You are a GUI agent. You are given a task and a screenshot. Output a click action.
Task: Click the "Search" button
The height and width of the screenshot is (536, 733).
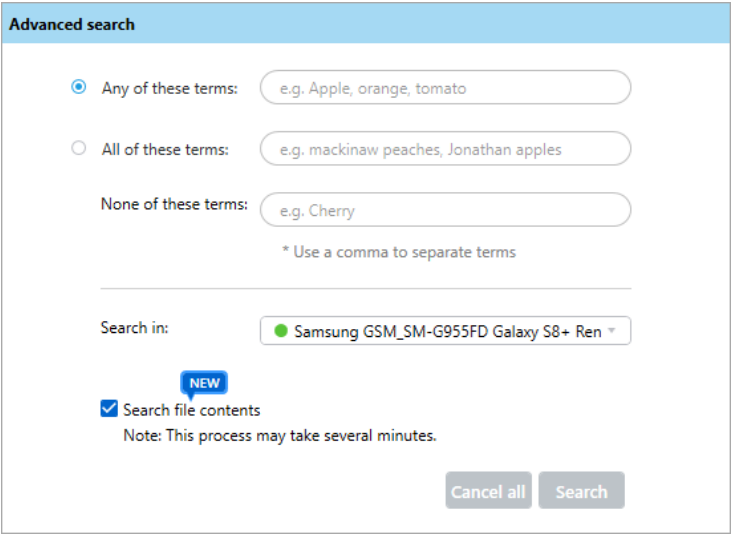[x=582, y=491]
